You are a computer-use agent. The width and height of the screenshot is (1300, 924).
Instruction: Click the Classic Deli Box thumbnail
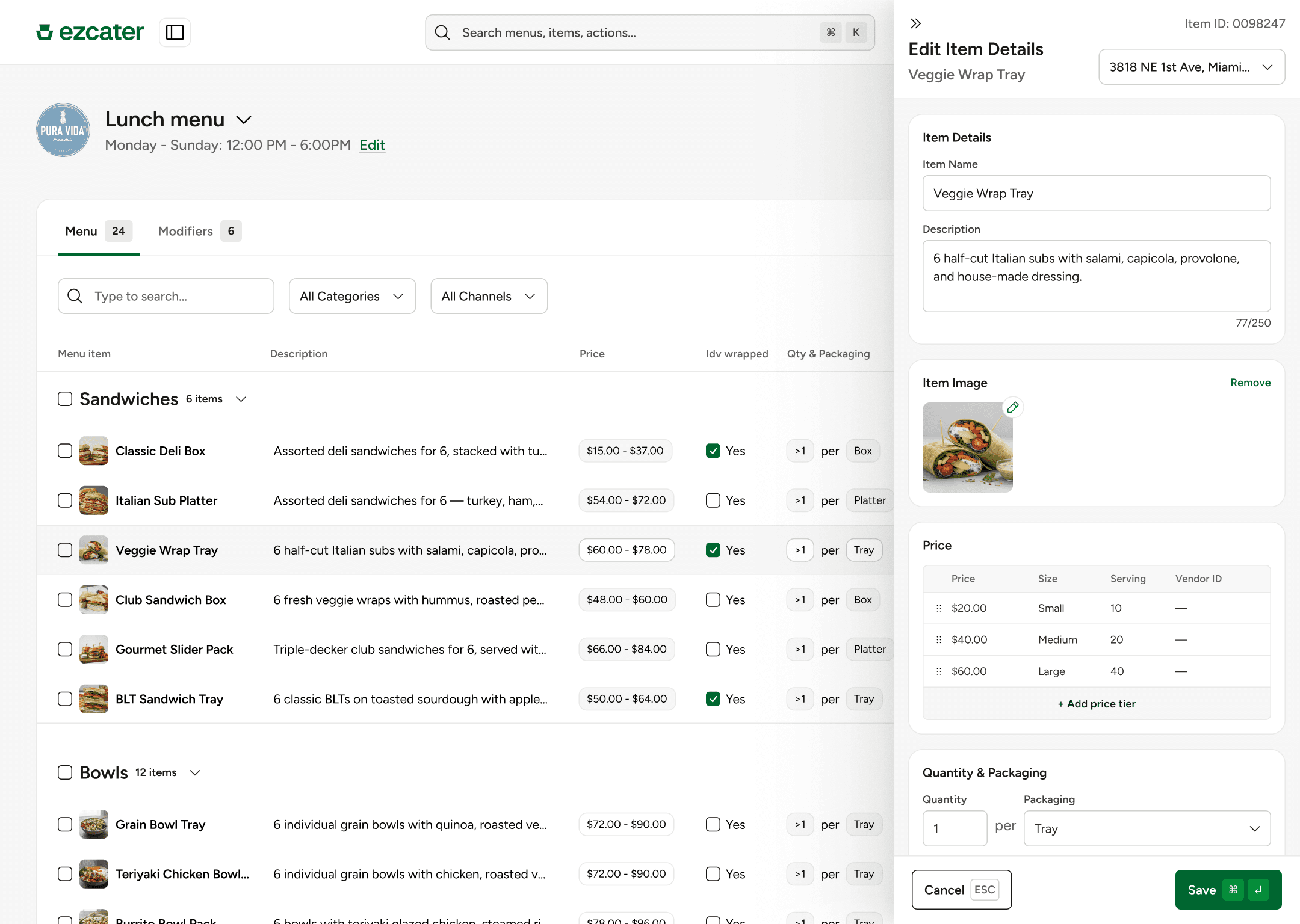click(x=94, y=451)
